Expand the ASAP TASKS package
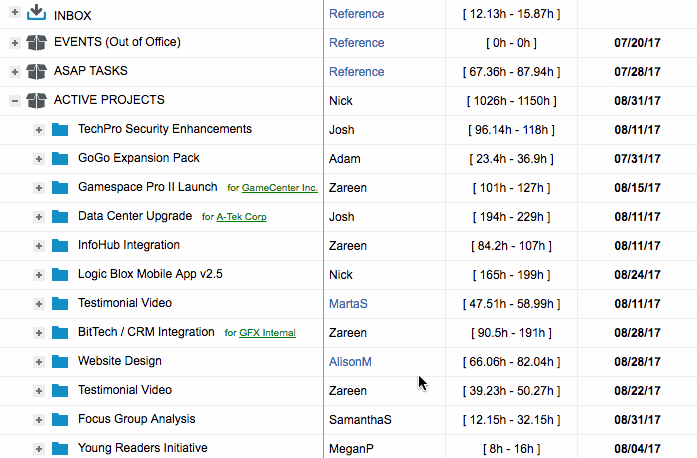This screenshot has width=697, height=458. point(14,72)
